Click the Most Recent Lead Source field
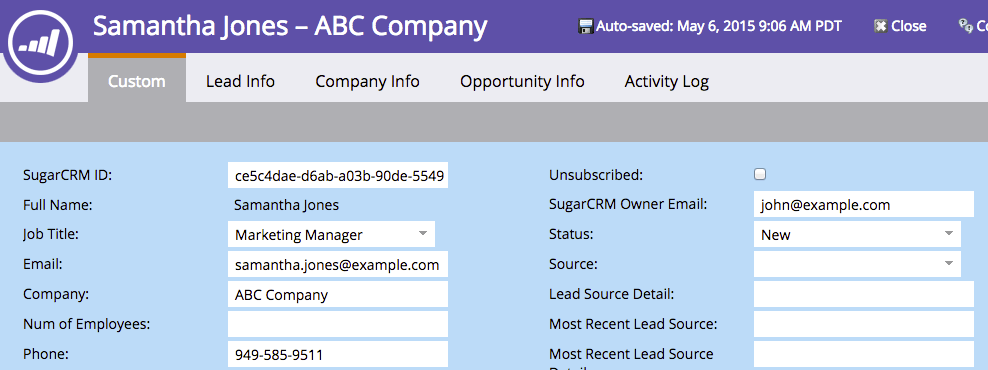Image resolution: width=988 pixels, height=370 pixels. 864,324
